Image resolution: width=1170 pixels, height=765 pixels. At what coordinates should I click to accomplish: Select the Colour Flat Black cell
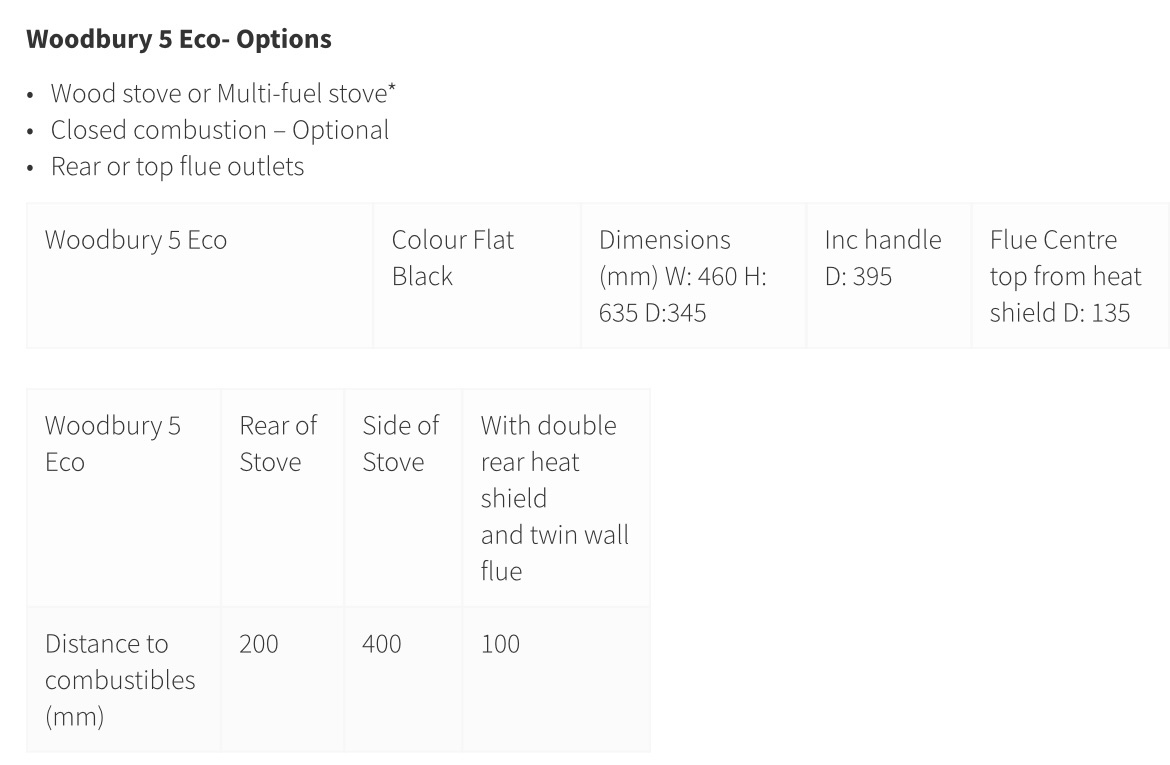pyautogui.click(x=477, y=275)
